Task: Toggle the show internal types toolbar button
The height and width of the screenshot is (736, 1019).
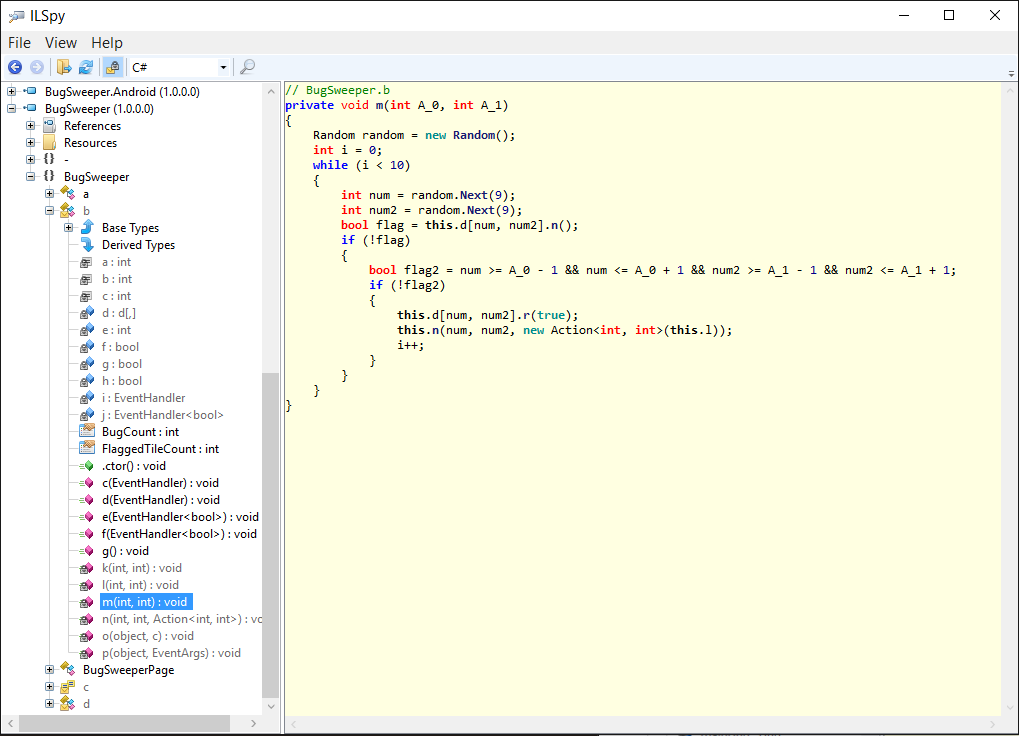Action: (x=112, y=67)
